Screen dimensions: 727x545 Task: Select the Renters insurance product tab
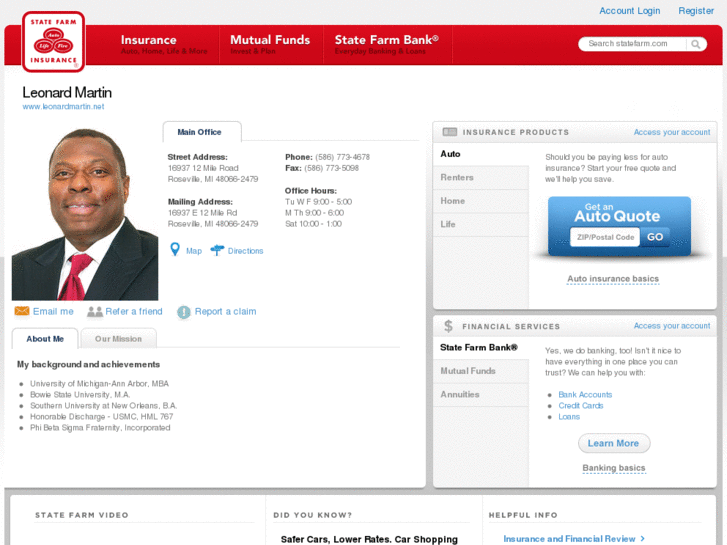(481, 178)
